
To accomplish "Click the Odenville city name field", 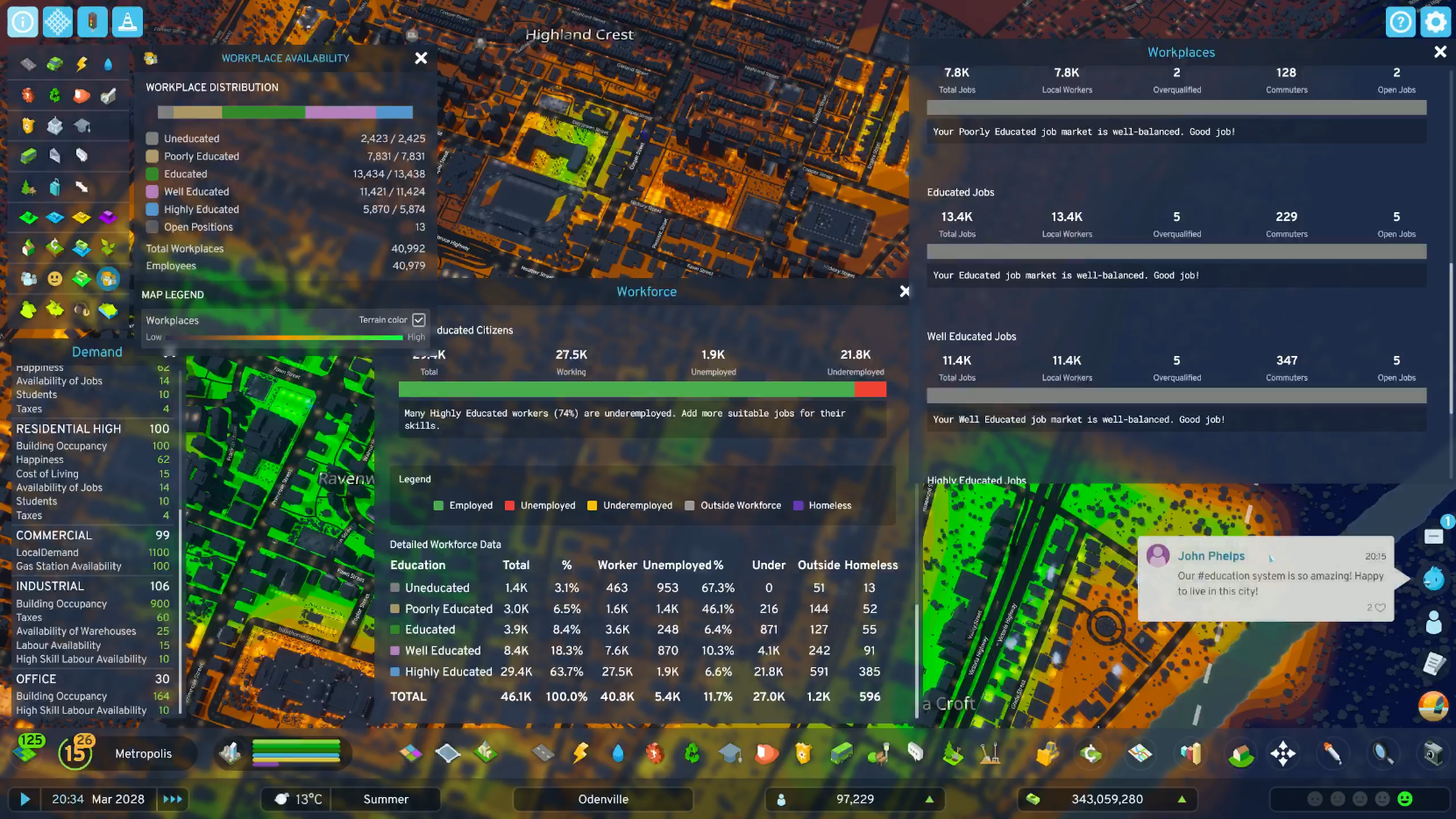I will [x=603, y=799].
